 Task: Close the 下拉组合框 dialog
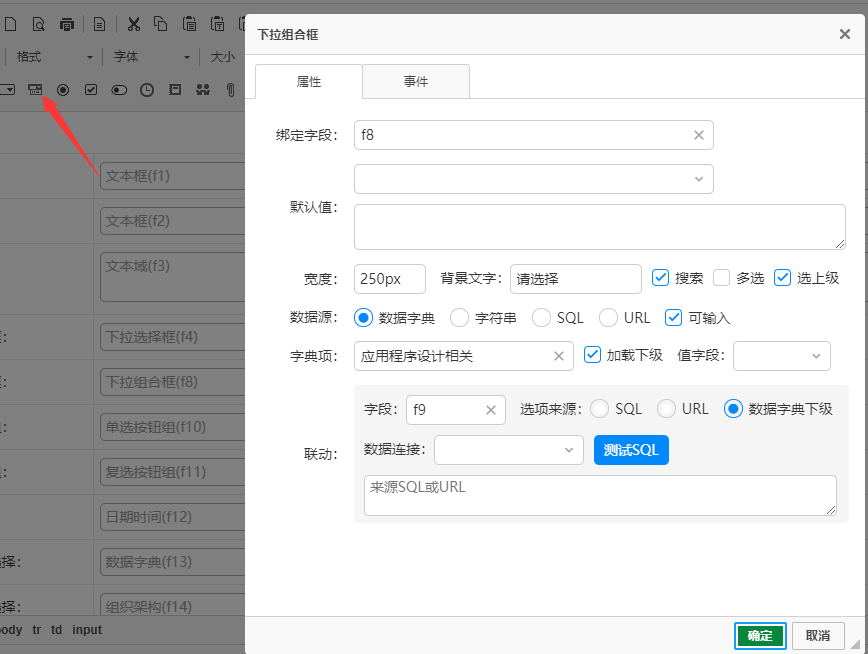tap(845, 34)
